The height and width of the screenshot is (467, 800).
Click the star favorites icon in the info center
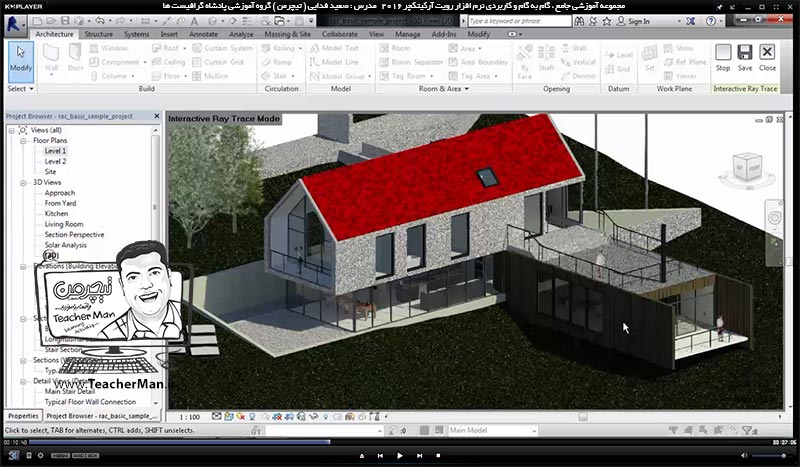[x=607, y=21]
